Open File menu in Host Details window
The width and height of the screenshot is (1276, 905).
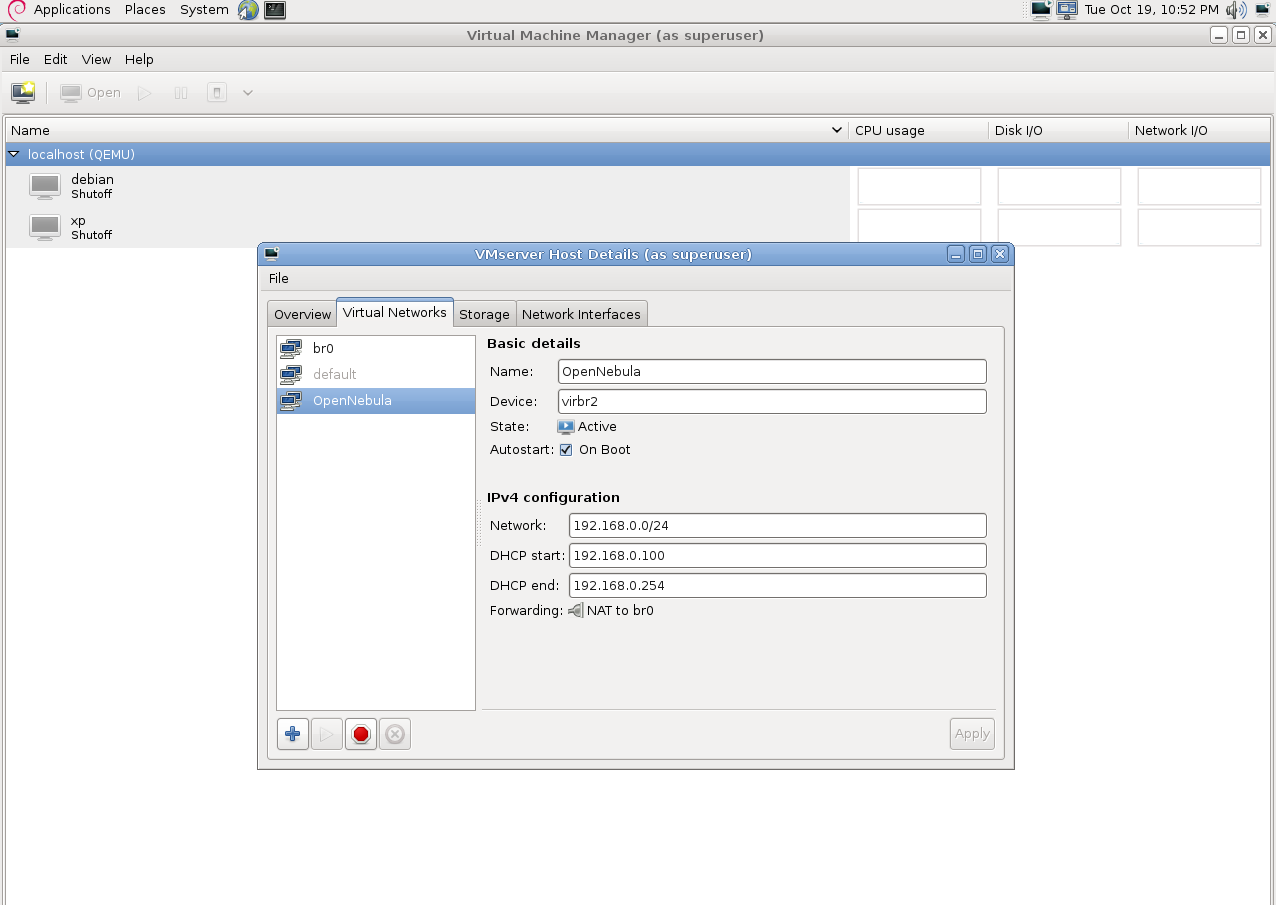(x=279, y=278)
